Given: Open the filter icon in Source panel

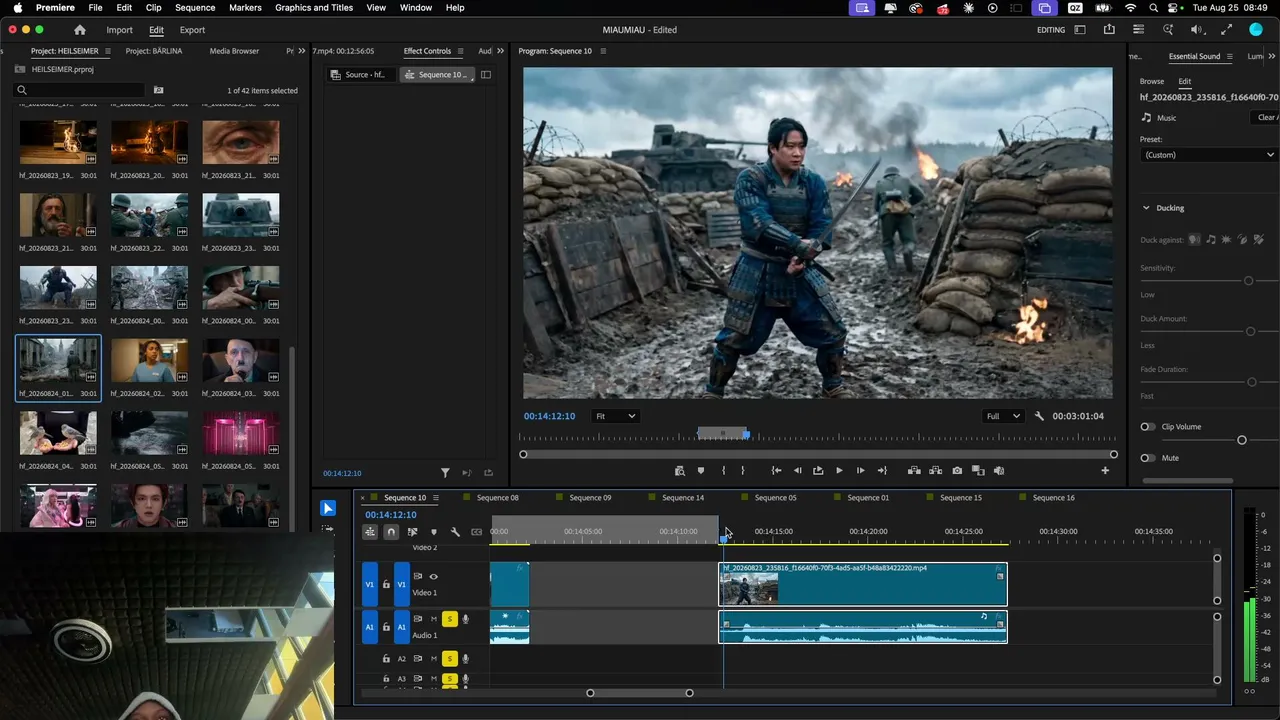Looking at the screenshot, I should (x=445, y=473).
